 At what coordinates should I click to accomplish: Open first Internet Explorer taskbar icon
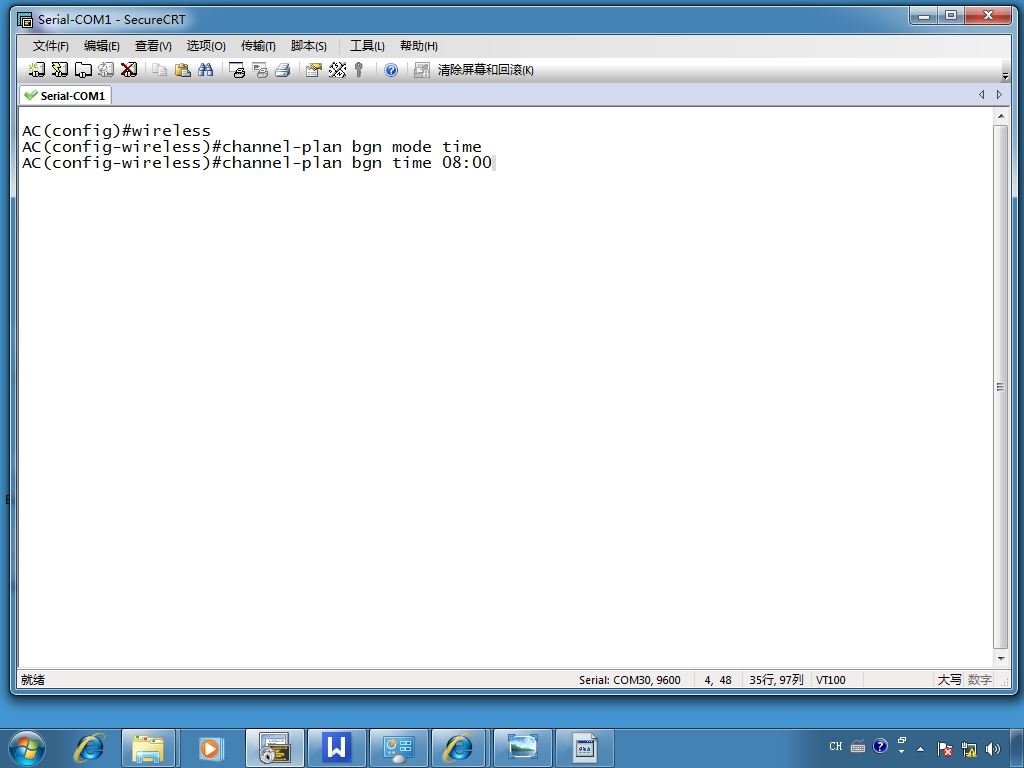(x=89, y=748)
